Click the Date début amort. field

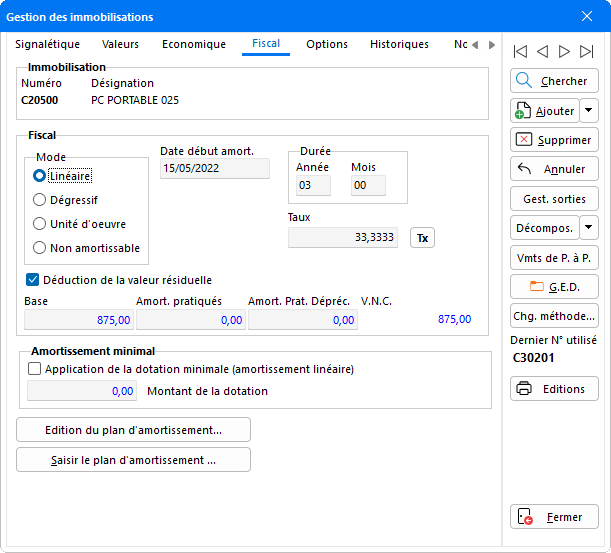[x=215, y=169]
